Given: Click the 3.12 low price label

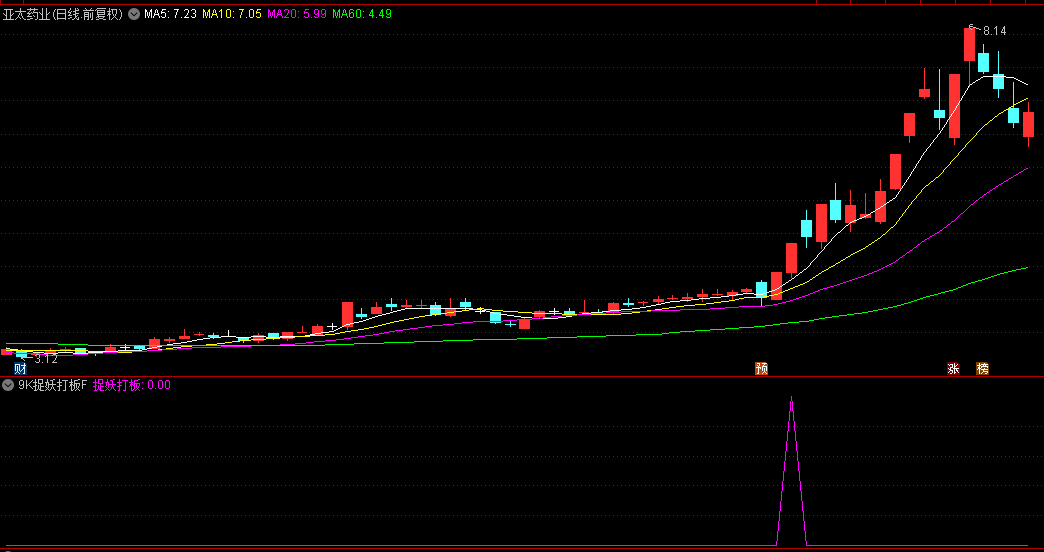Looking at the screenshot, I should (x=46, y=360).
